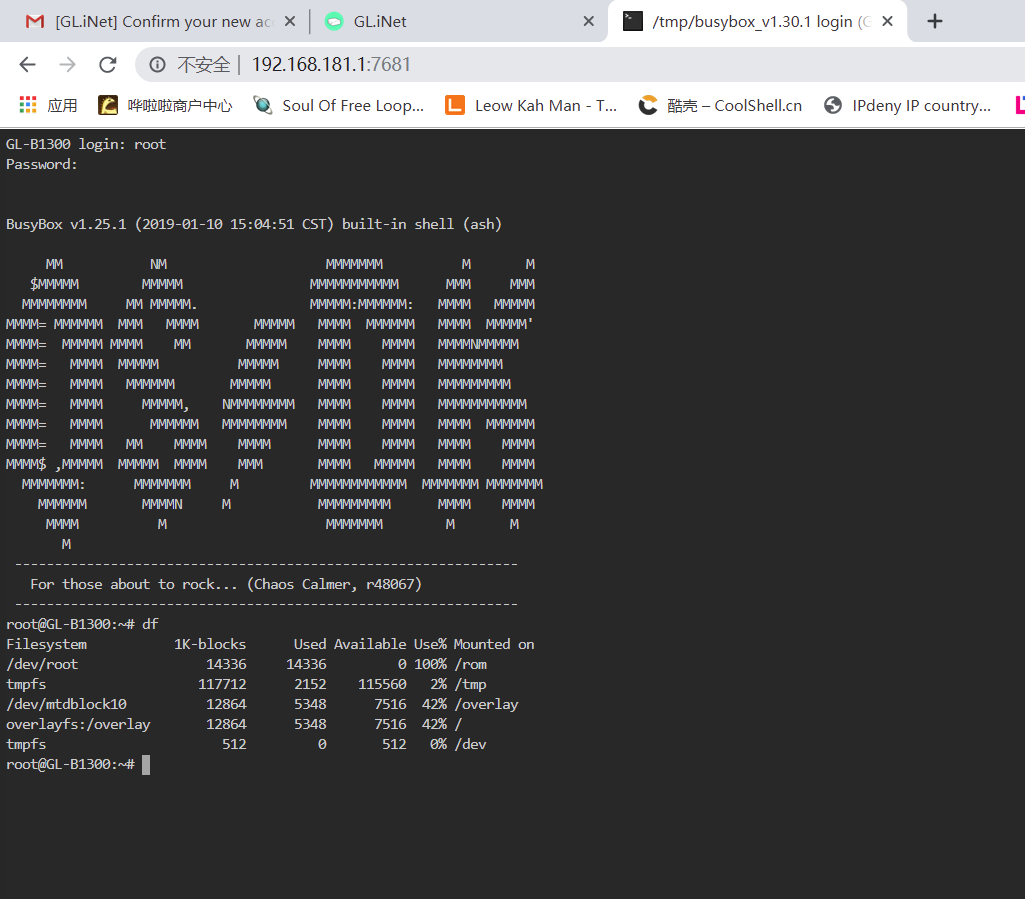
Task: Switch to the Gmail GL.iNet confirmation tab
Action: [160, 21]
